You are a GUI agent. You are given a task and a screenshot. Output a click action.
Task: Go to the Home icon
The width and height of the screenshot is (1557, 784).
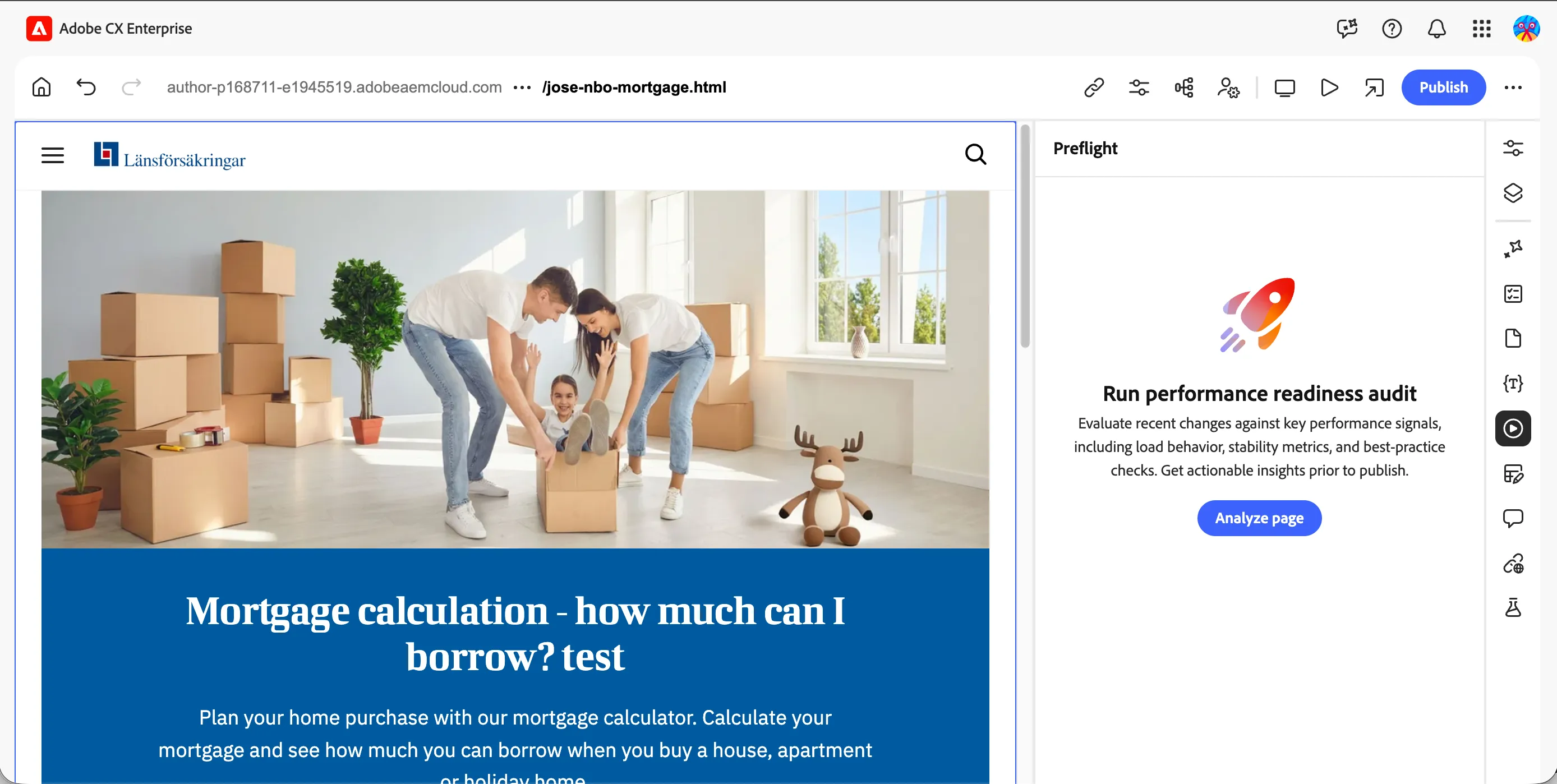(x=41, y=87)
